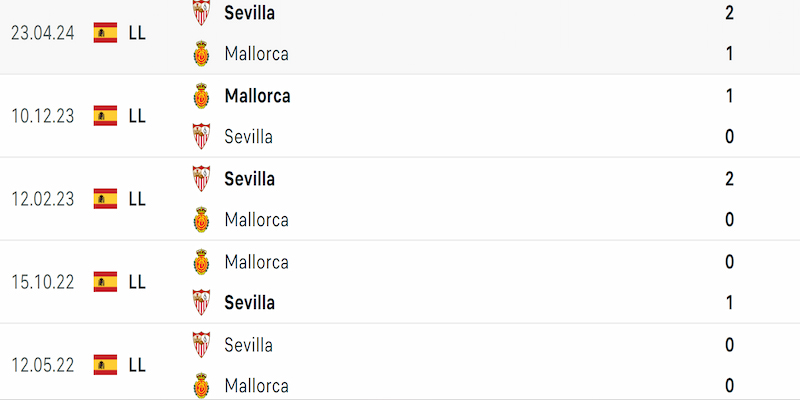The width and height of the screenshot is (800, 400).
Task: Click Mallorca crest in 10.12.23 match
Action: pos(202,96)
